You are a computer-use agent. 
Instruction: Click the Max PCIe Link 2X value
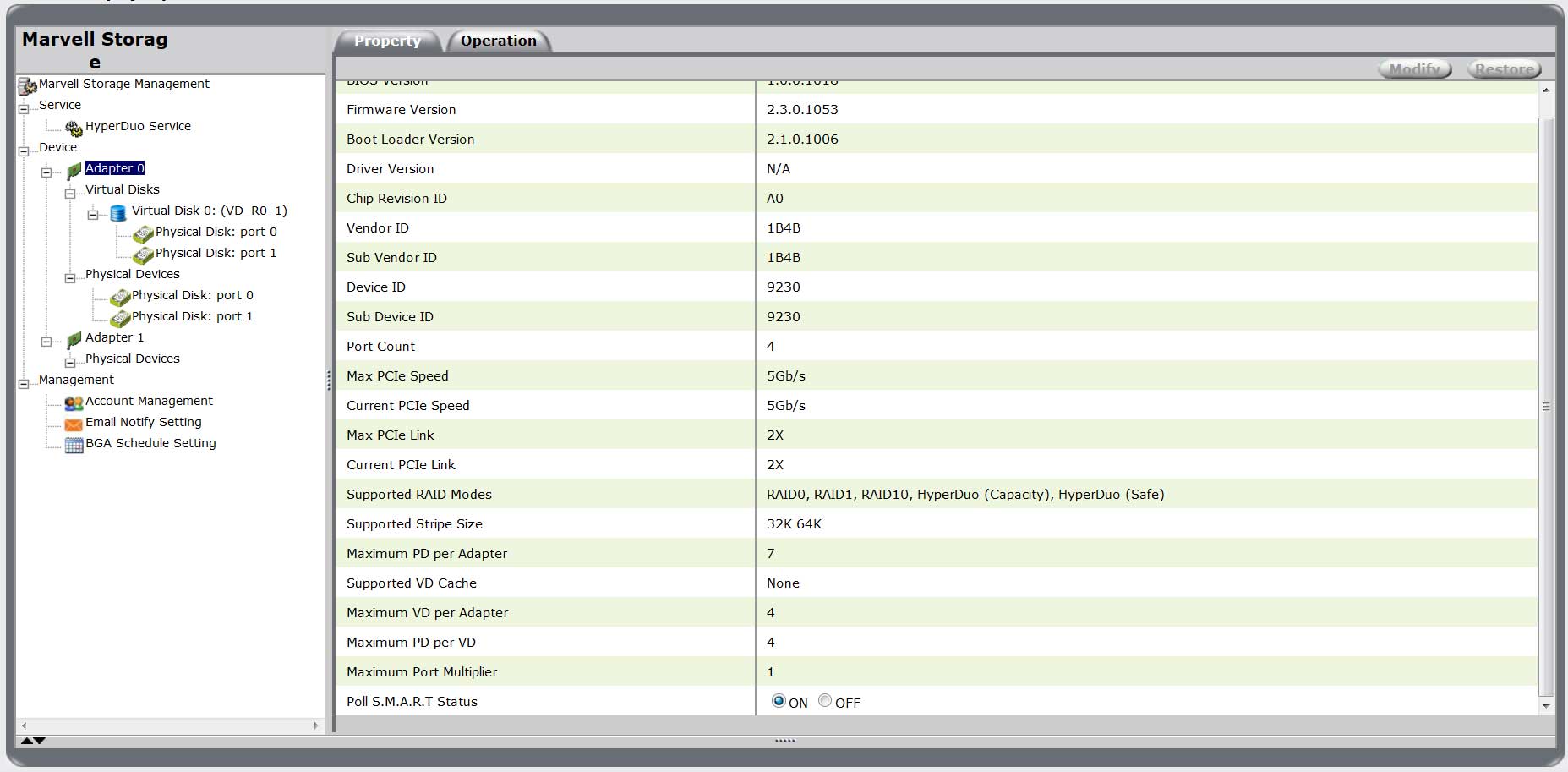775,435
